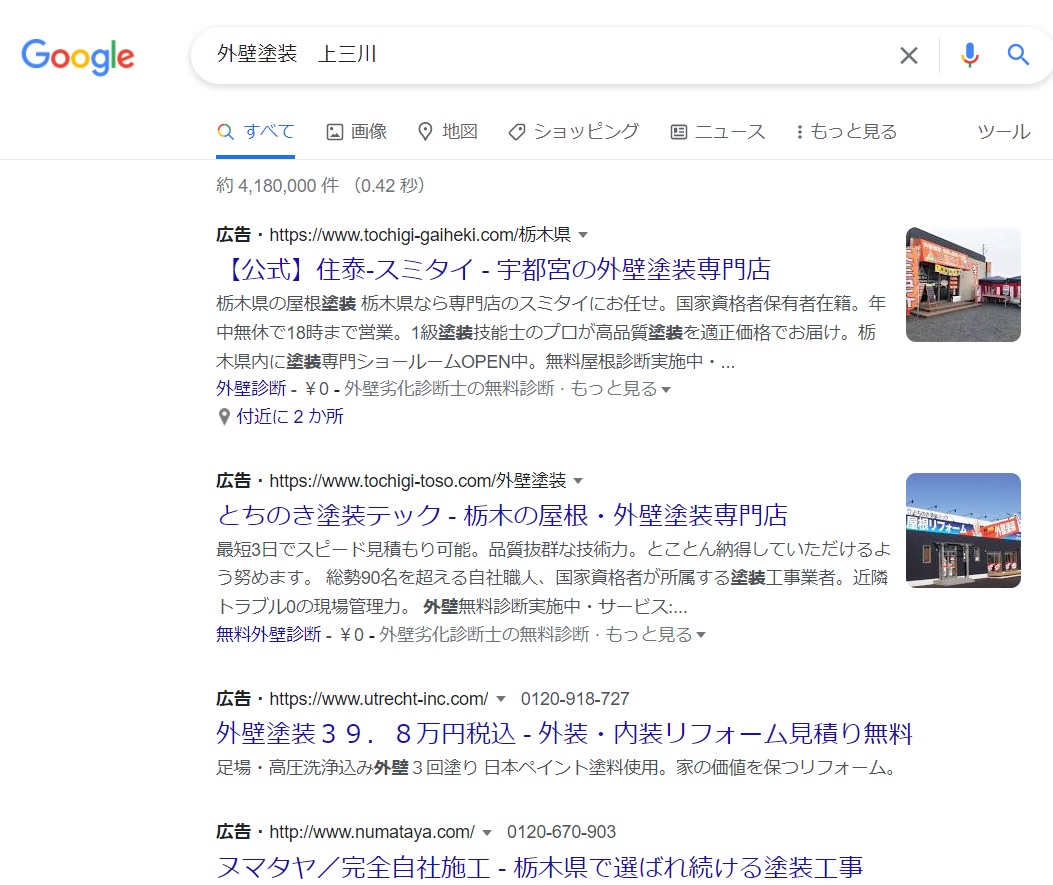Open the ツール options
This screenshot has width=1053, height=885.
pos(1003,132)
